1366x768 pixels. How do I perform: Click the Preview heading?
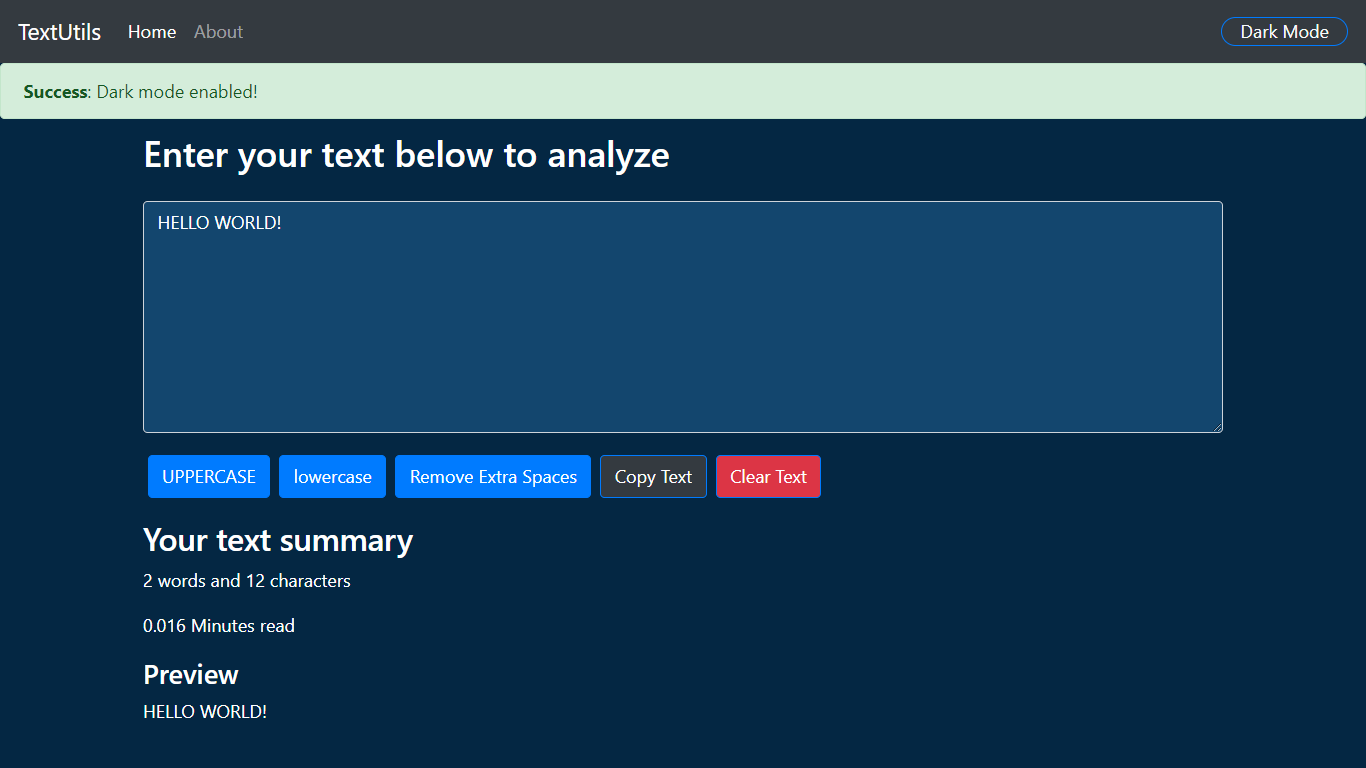click(191, 675)
